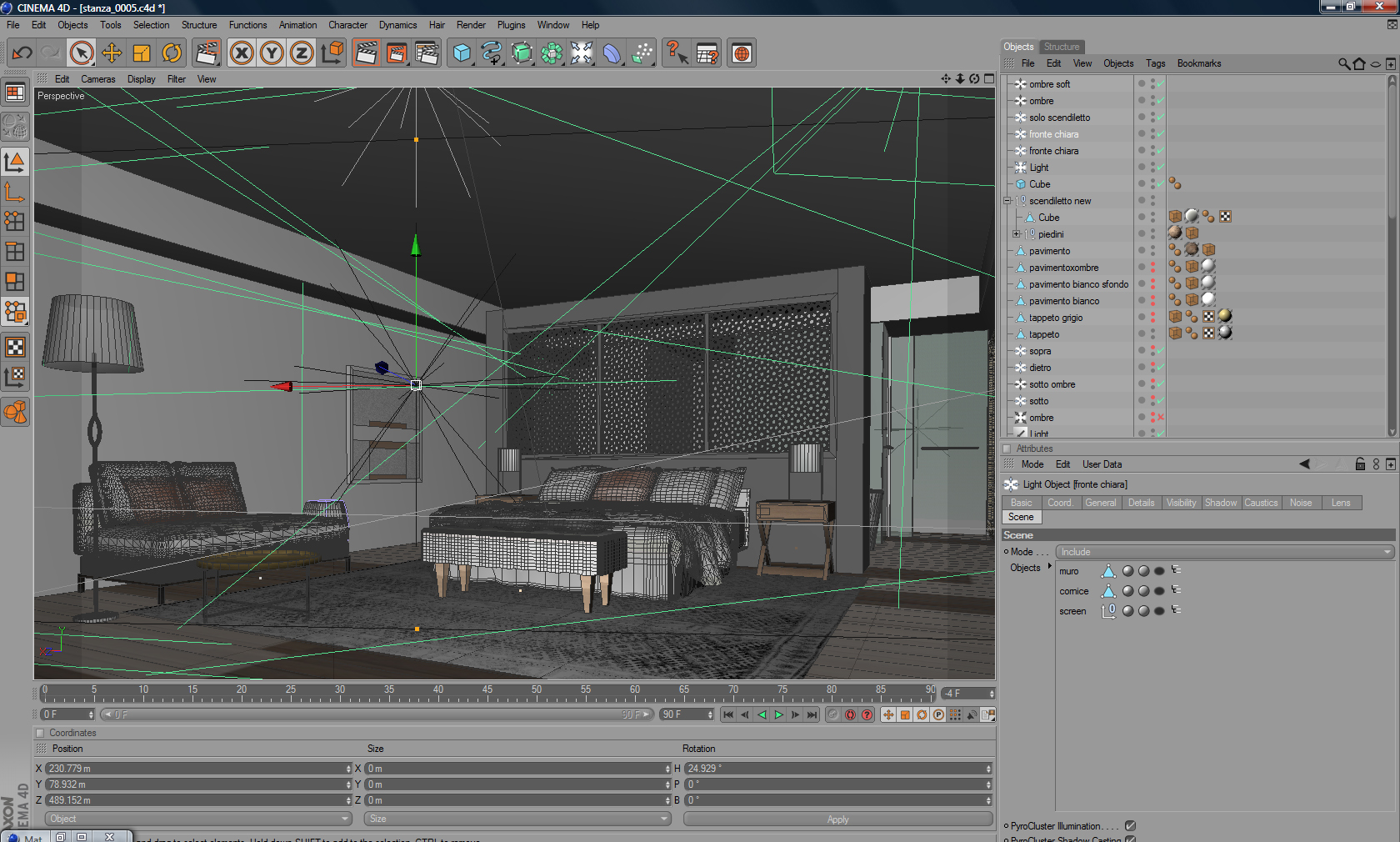Toggle ombre soft enable checkmark
Viewport: 1400px width, 842px height.
(1160, 84)
